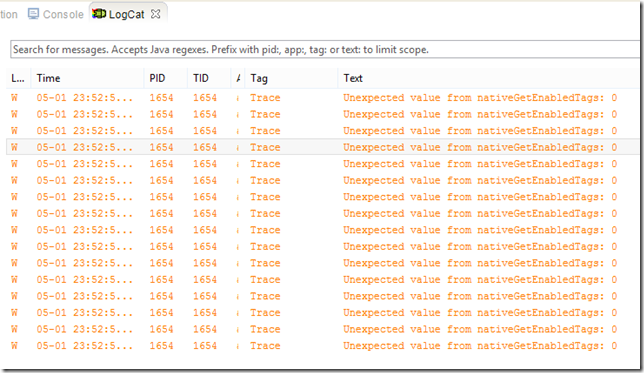This screenshot has width=644, height=373.
Task: Click the timestamp in the highlighted row
Action: pyautogui.click(x=85, y=147)
